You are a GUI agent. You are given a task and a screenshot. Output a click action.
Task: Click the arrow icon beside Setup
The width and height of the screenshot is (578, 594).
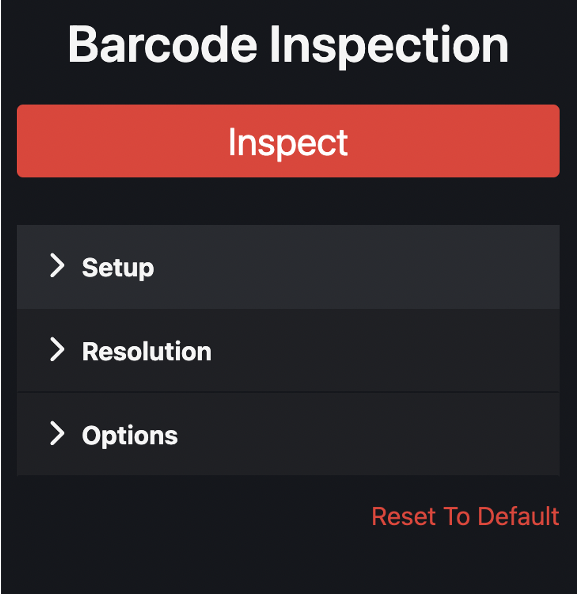click(58, 266)
